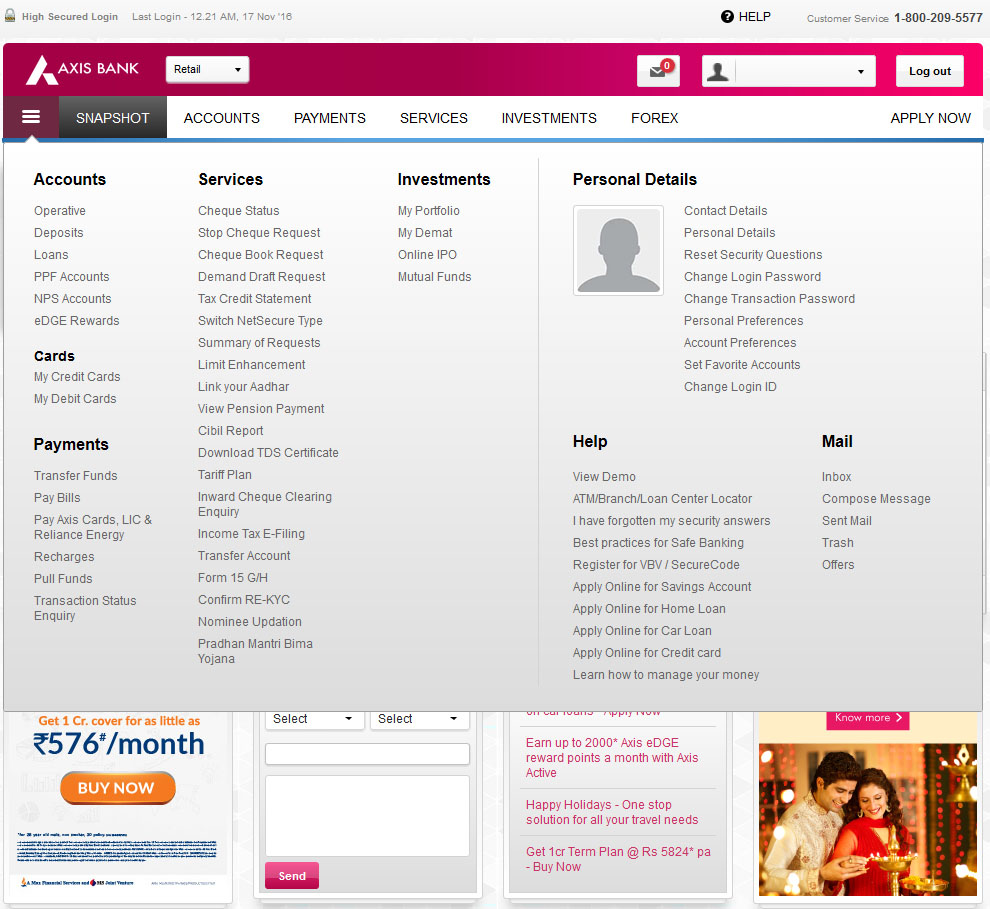Open Link your Aadhar link
Viewport: 990px width, 909px height.
click(x=244, y=387)
